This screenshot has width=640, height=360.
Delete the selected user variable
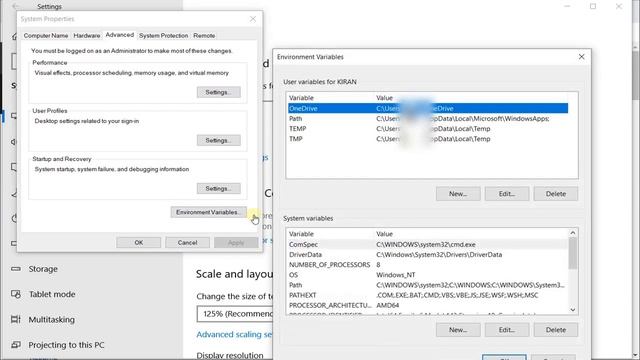coord(556,194)
